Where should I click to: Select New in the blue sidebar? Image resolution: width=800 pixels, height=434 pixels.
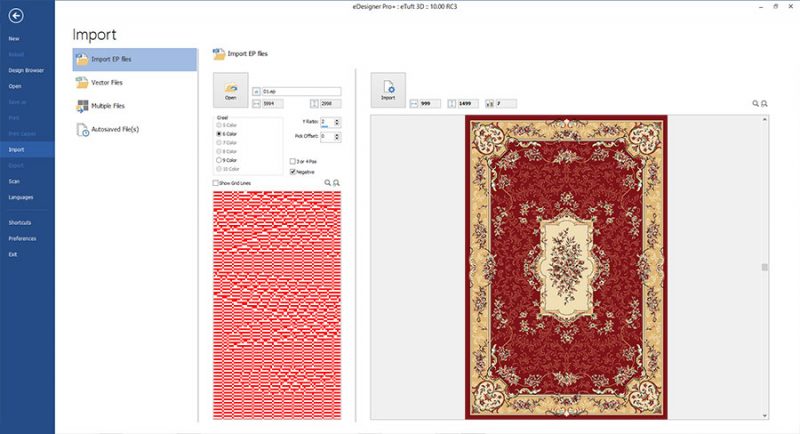click(14, 39)
